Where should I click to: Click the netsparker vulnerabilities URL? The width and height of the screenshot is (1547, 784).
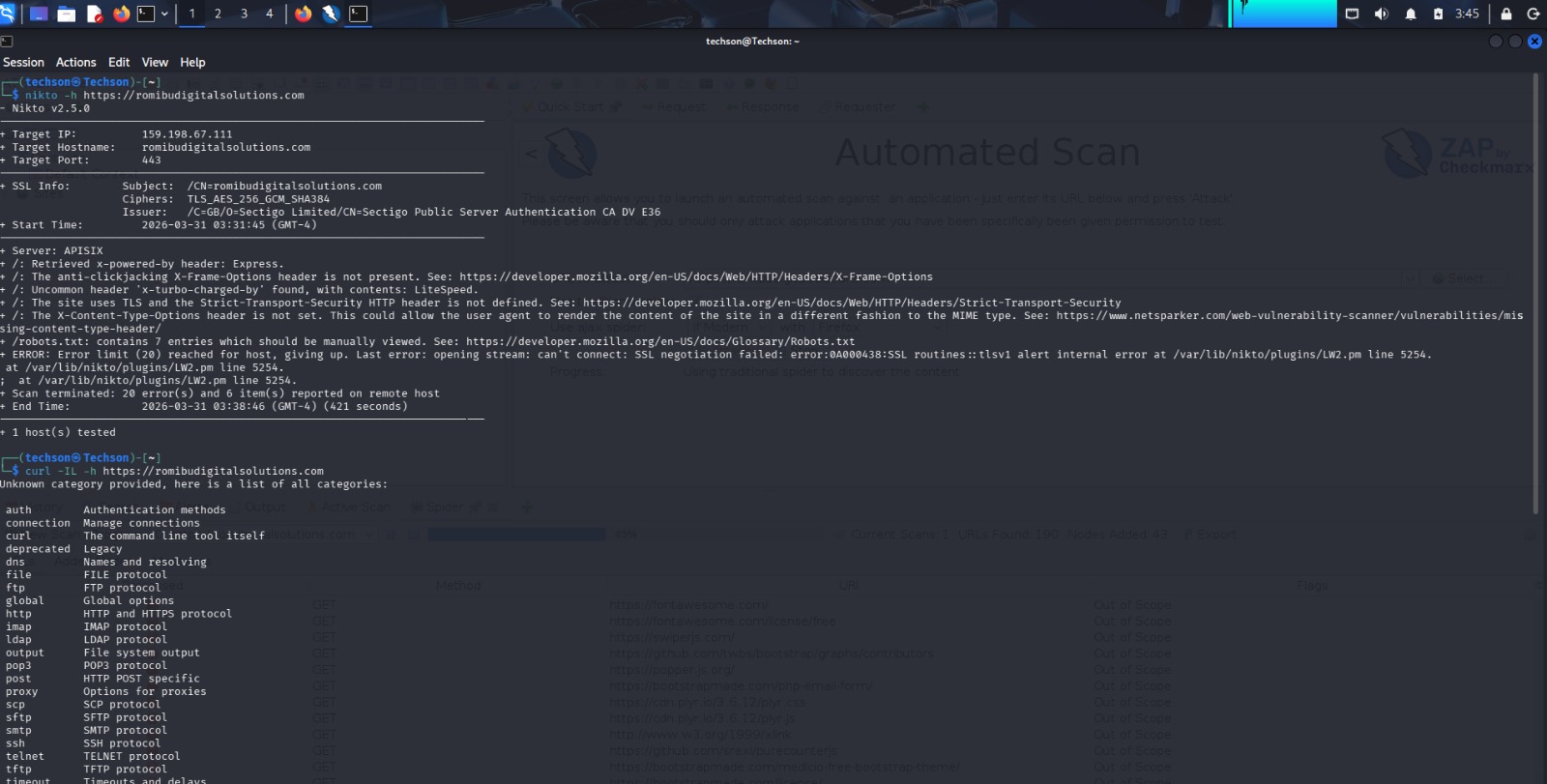point(1289,315)
